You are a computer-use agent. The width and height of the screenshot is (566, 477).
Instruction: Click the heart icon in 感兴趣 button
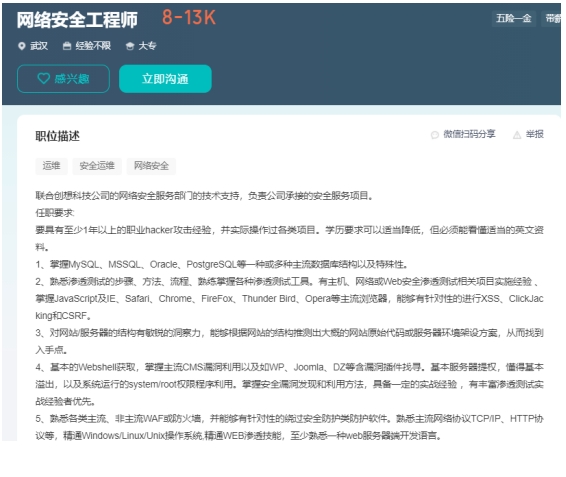44,78
